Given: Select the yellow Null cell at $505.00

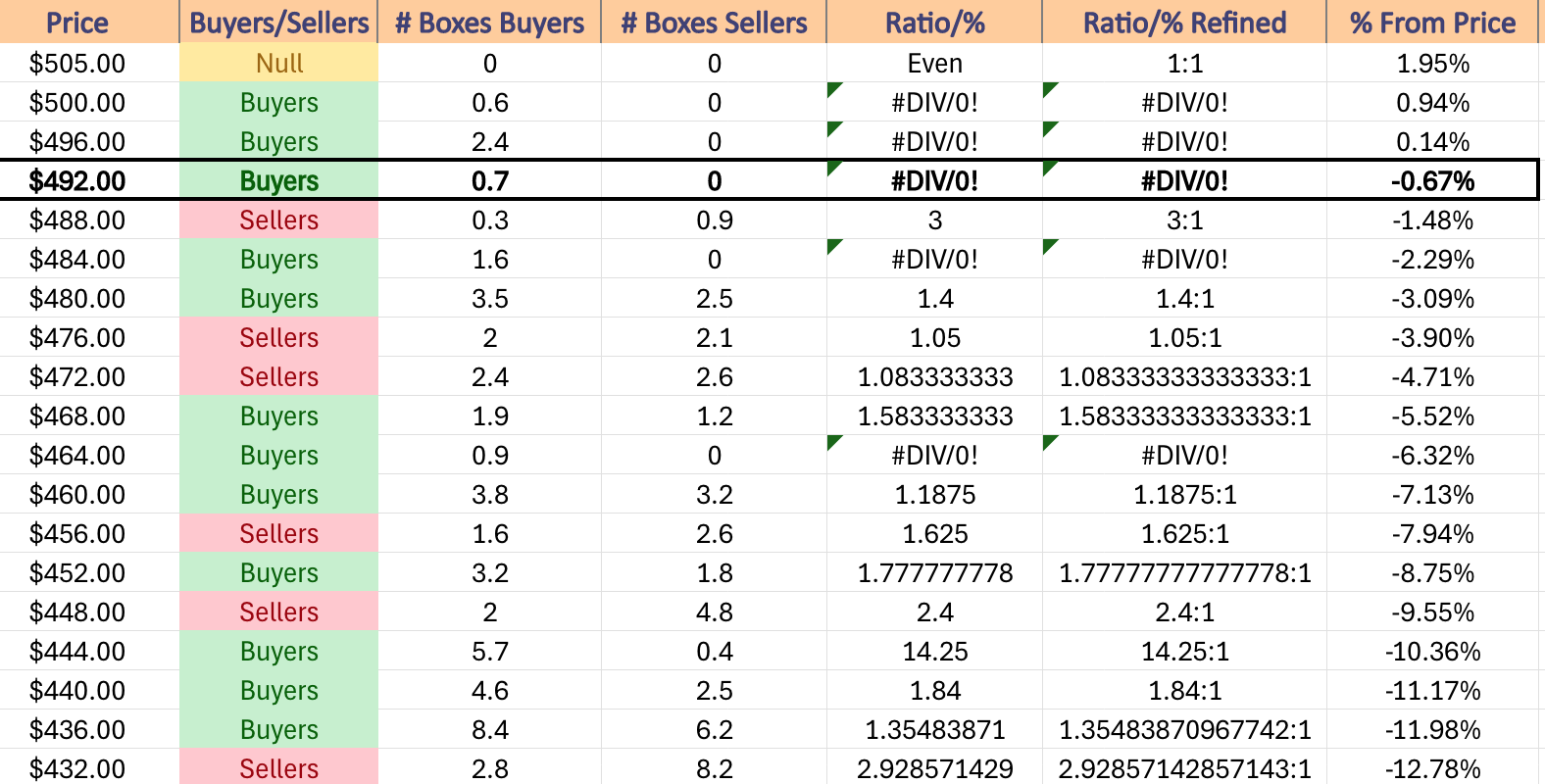Looking at the screenshot, I should click(x=279, y=63).
